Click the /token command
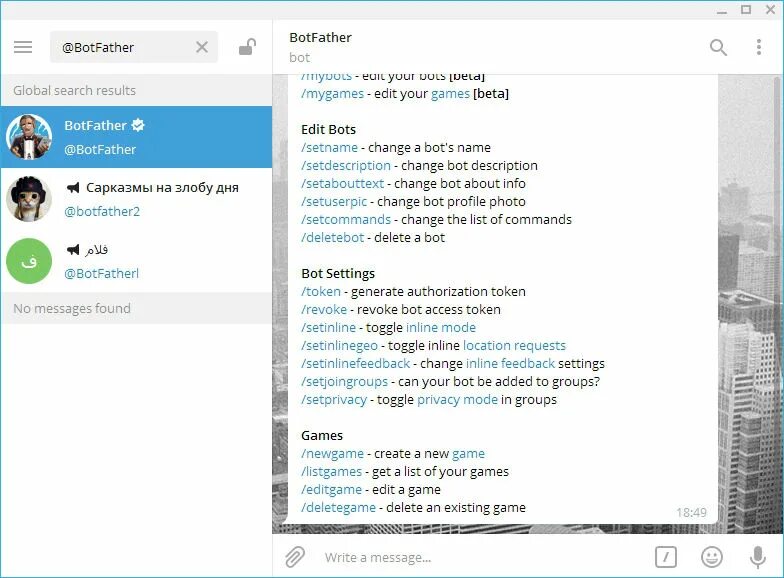784x578 pixels. point(321,292)
